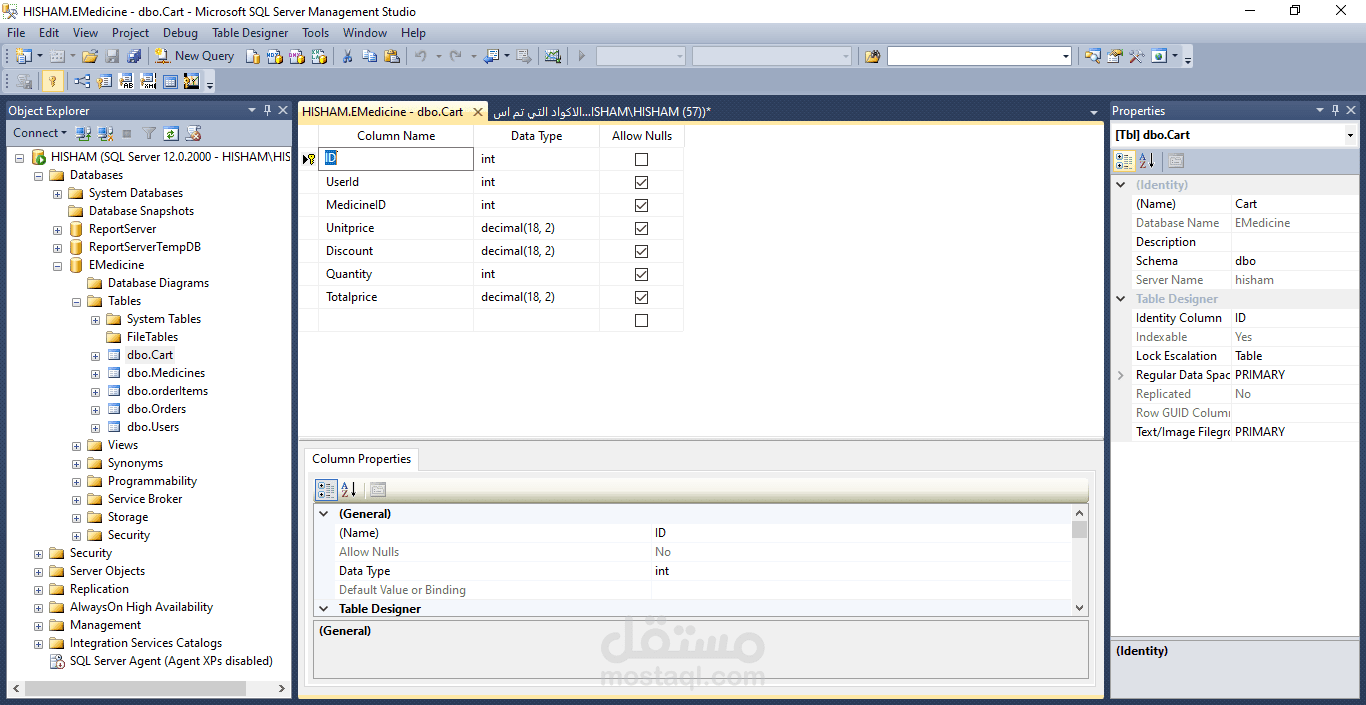Check Allow Nulls in the empty new row
This screenshot has width=1366, height=705.
641,320
